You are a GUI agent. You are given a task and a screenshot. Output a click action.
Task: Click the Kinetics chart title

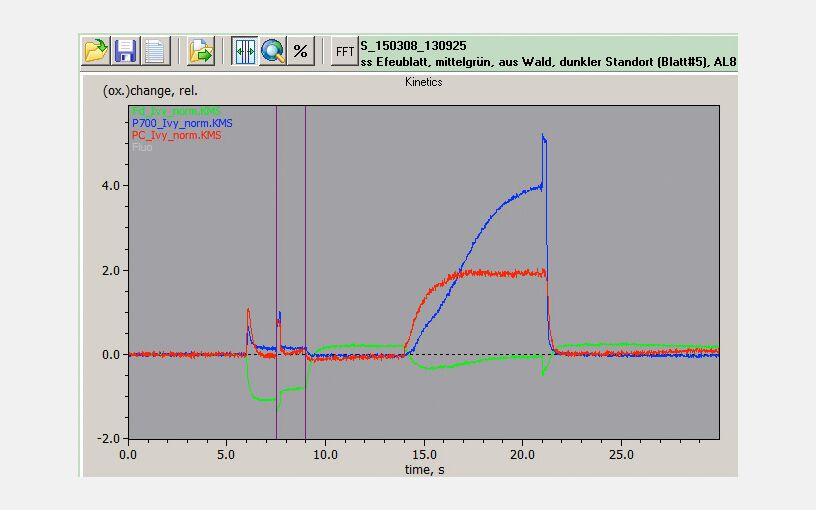pyautogui.click(x=424, y=82)
